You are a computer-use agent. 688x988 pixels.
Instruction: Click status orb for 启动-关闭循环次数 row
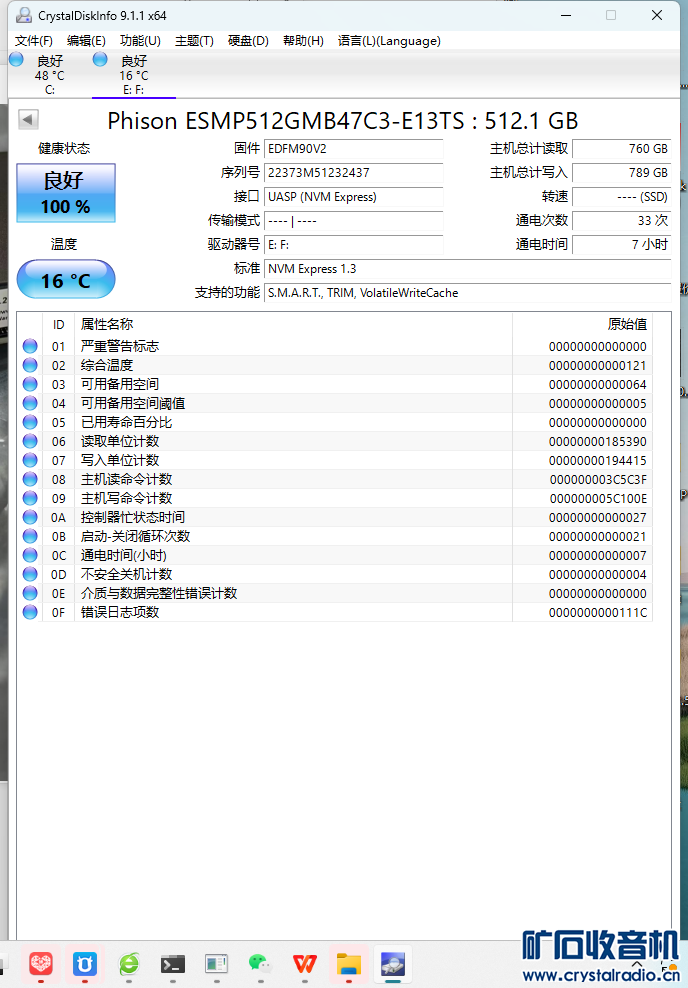[x=30, y=536]
